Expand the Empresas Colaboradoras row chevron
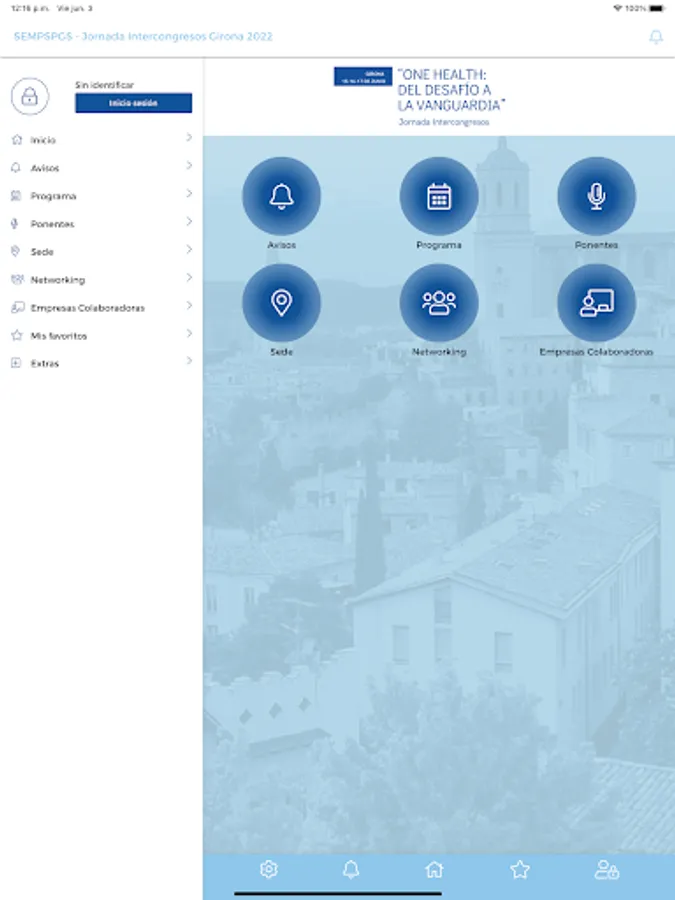 pos(189,306)
